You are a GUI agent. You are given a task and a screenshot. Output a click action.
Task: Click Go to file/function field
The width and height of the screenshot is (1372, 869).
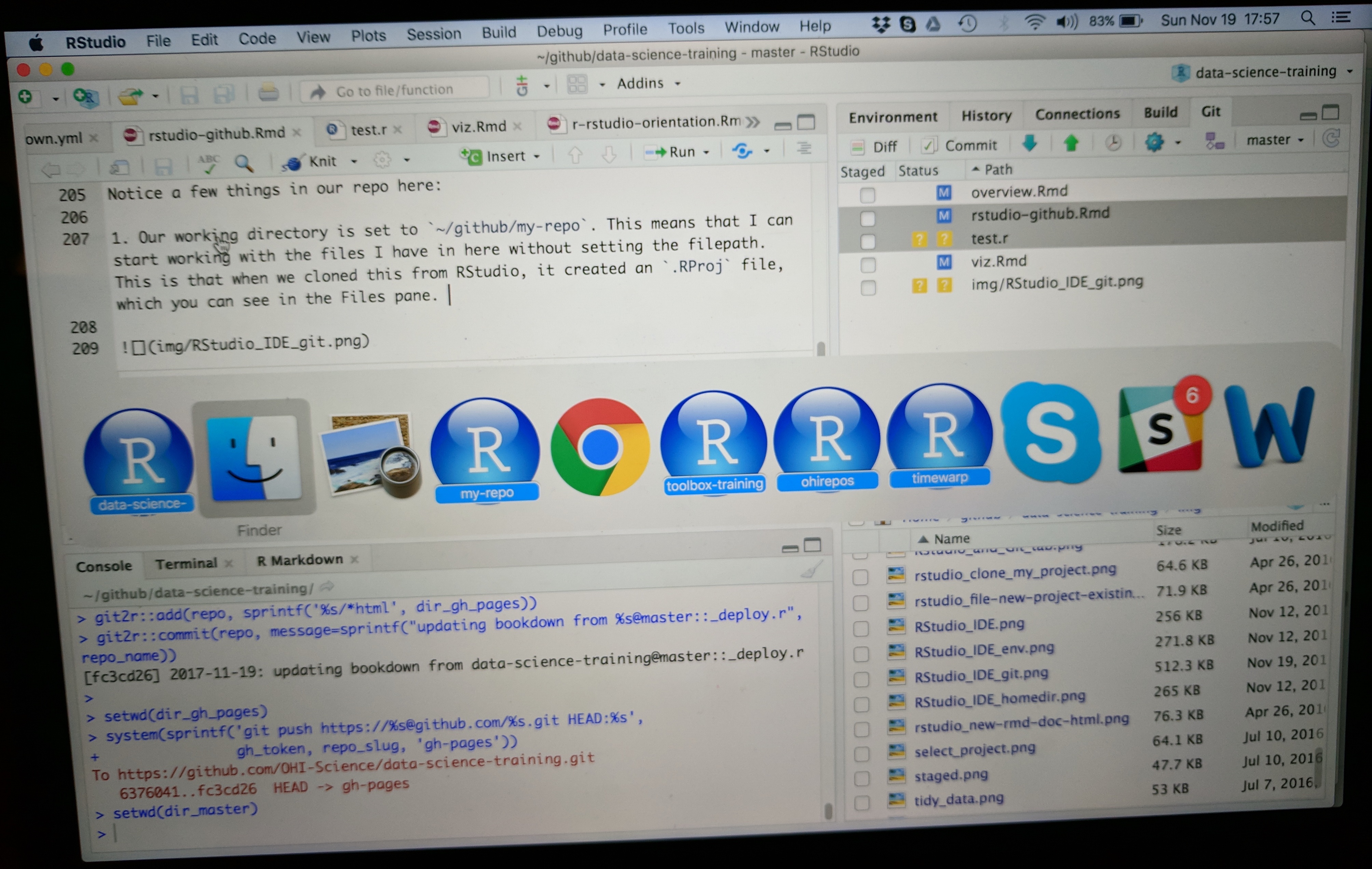(395, 91)
